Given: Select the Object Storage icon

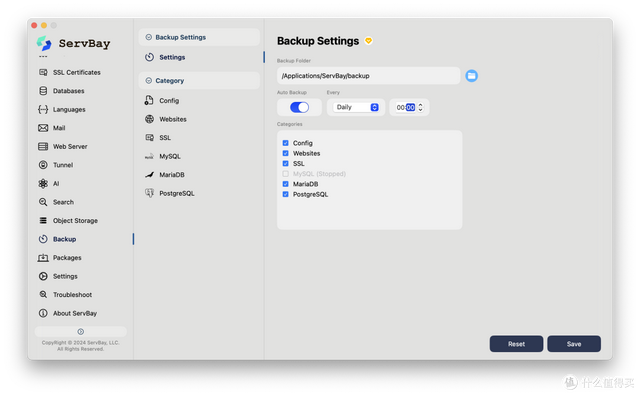Looking at the screenshot, I should click(x=43, y=220).
